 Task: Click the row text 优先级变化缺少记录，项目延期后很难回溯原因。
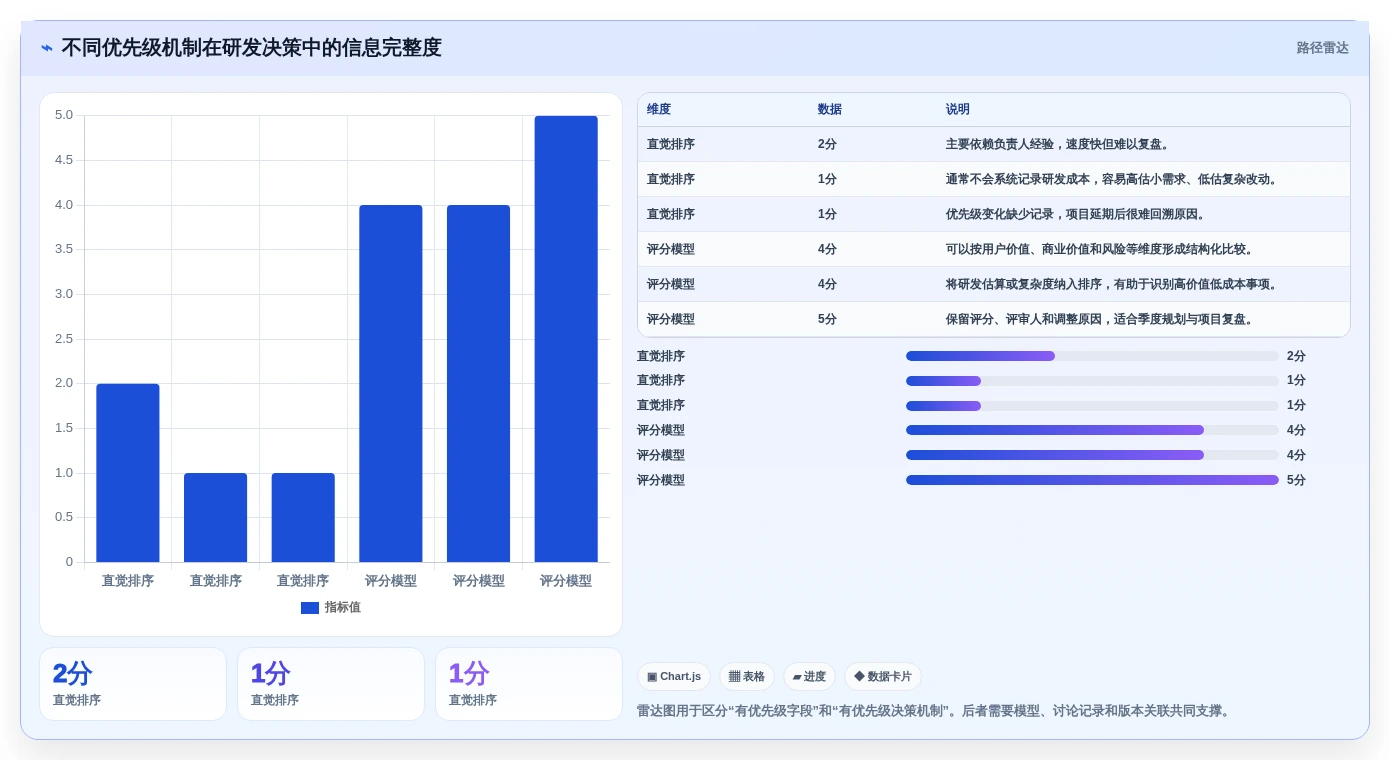pos(1076,215)
